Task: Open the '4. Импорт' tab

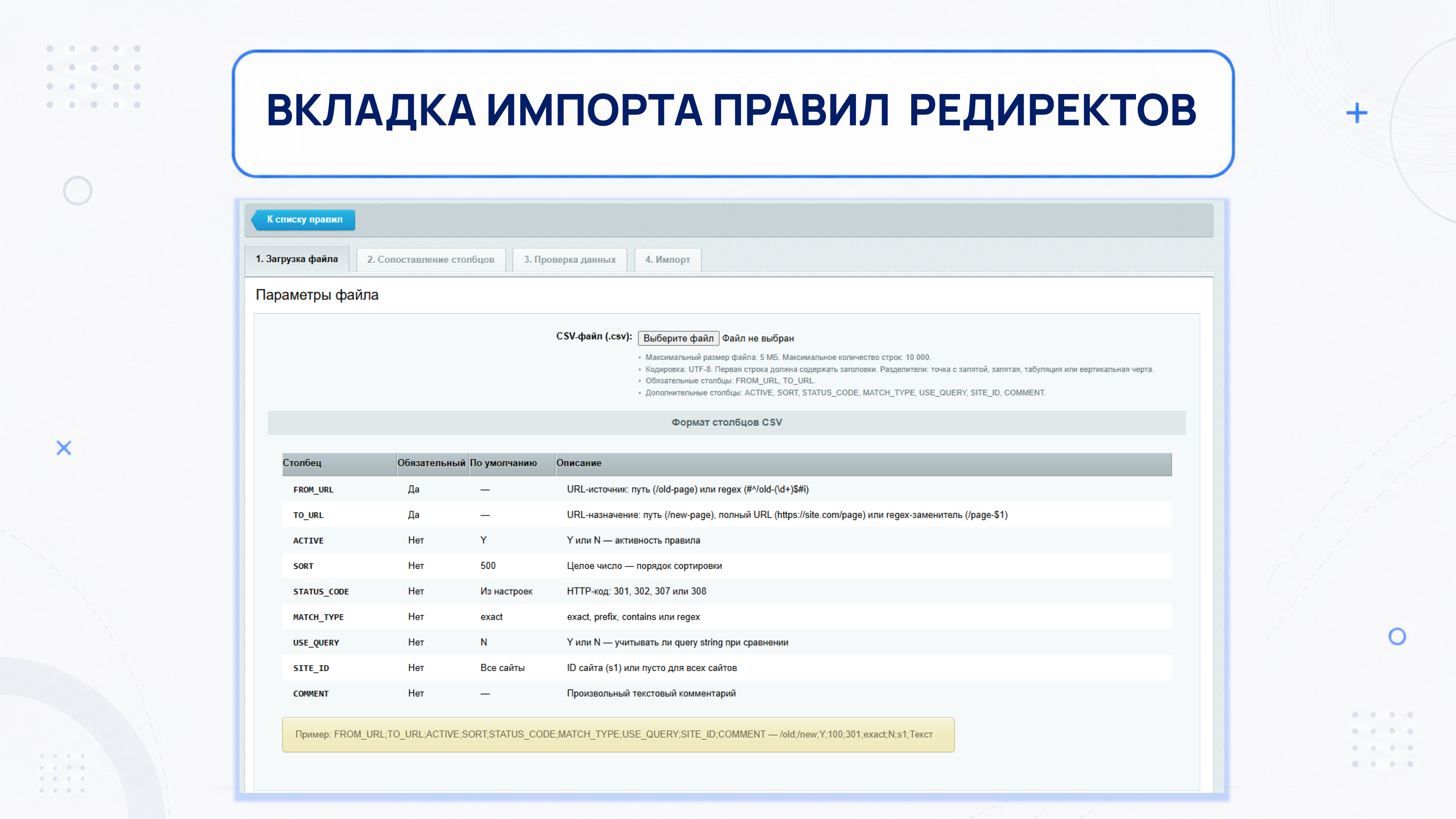Action: (x=667, y=260)
